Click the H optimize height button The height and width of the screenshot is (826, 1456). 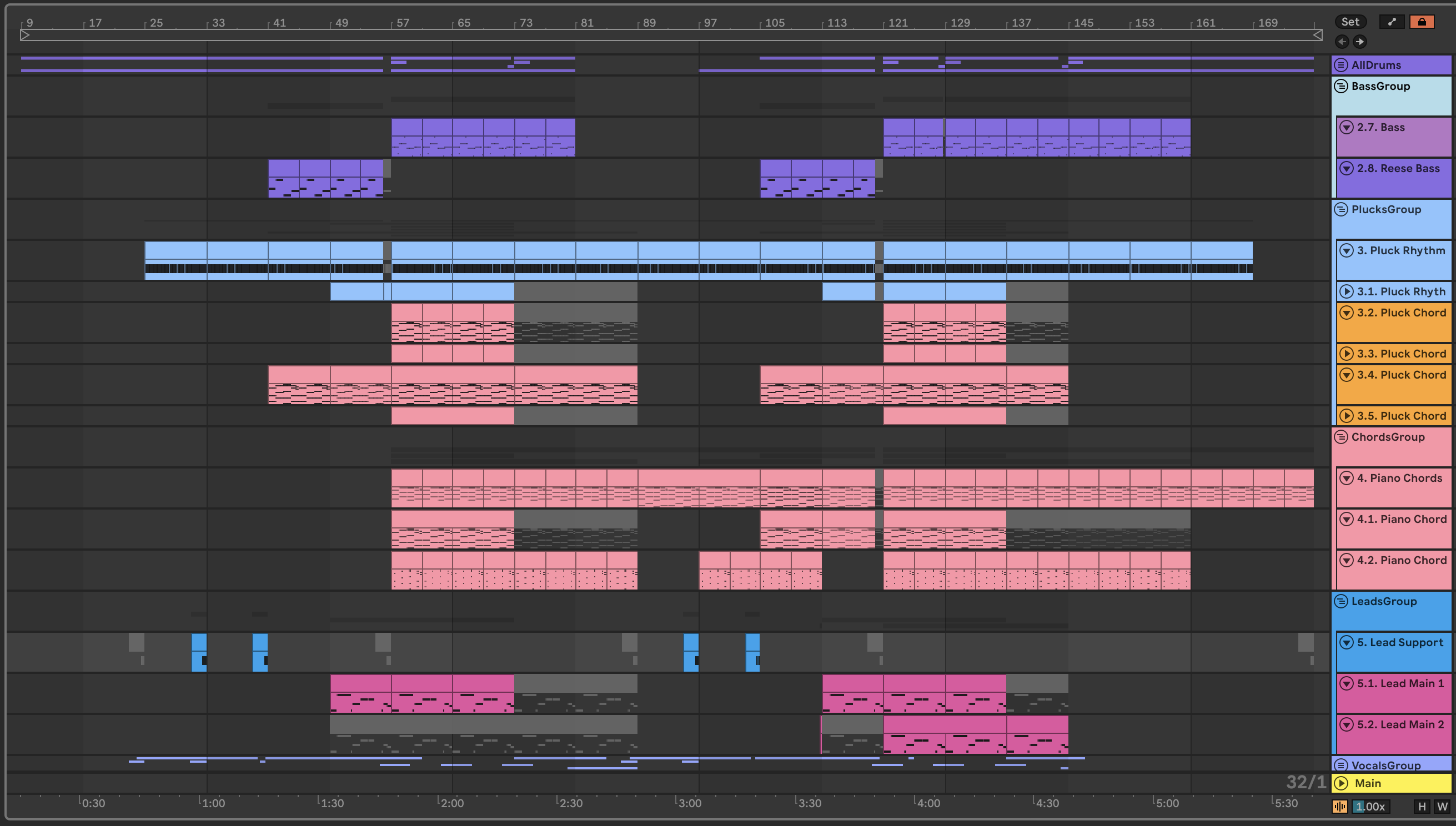1422,806
